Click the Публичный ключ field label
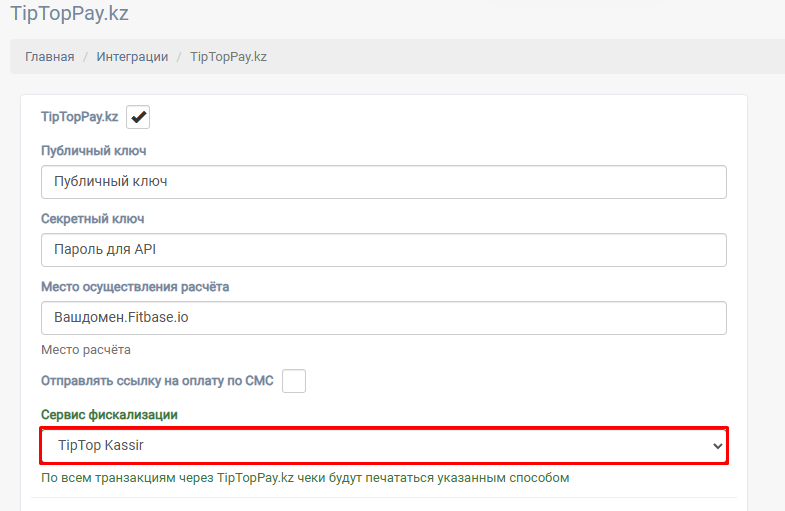 (94, 151)
